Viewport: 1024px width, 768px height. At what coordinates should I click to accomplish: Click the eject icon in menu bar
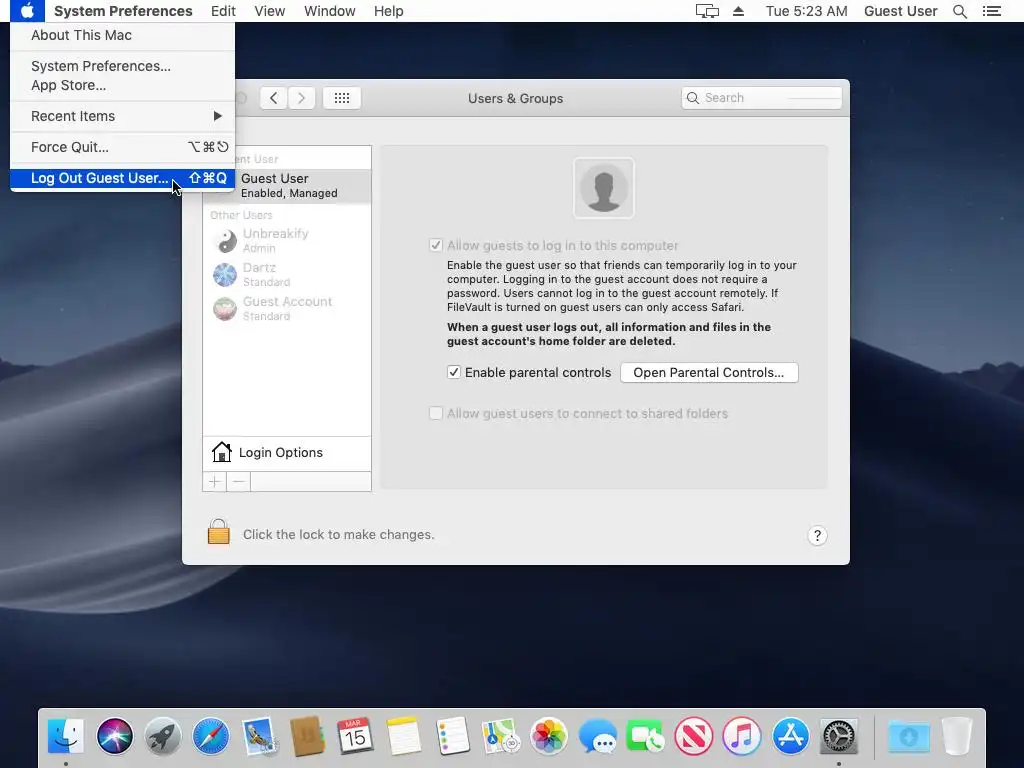pos(739,11)
